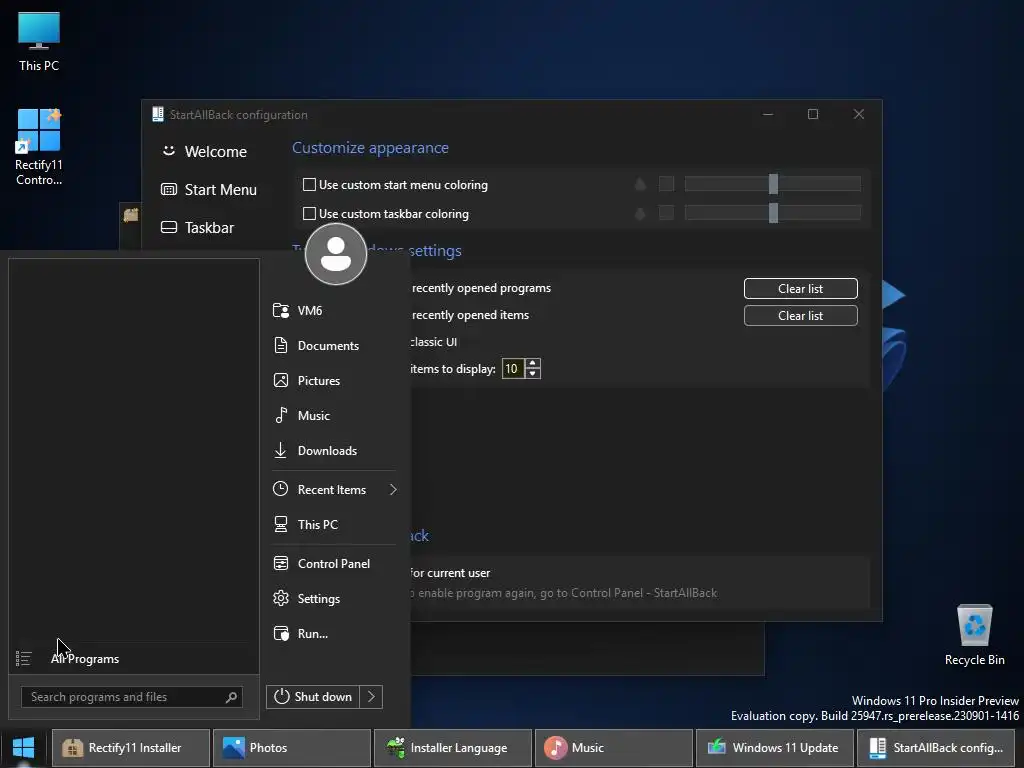Click the start menu color swatch
Screen dimensions: 1024x768
(x=666, y=184)
